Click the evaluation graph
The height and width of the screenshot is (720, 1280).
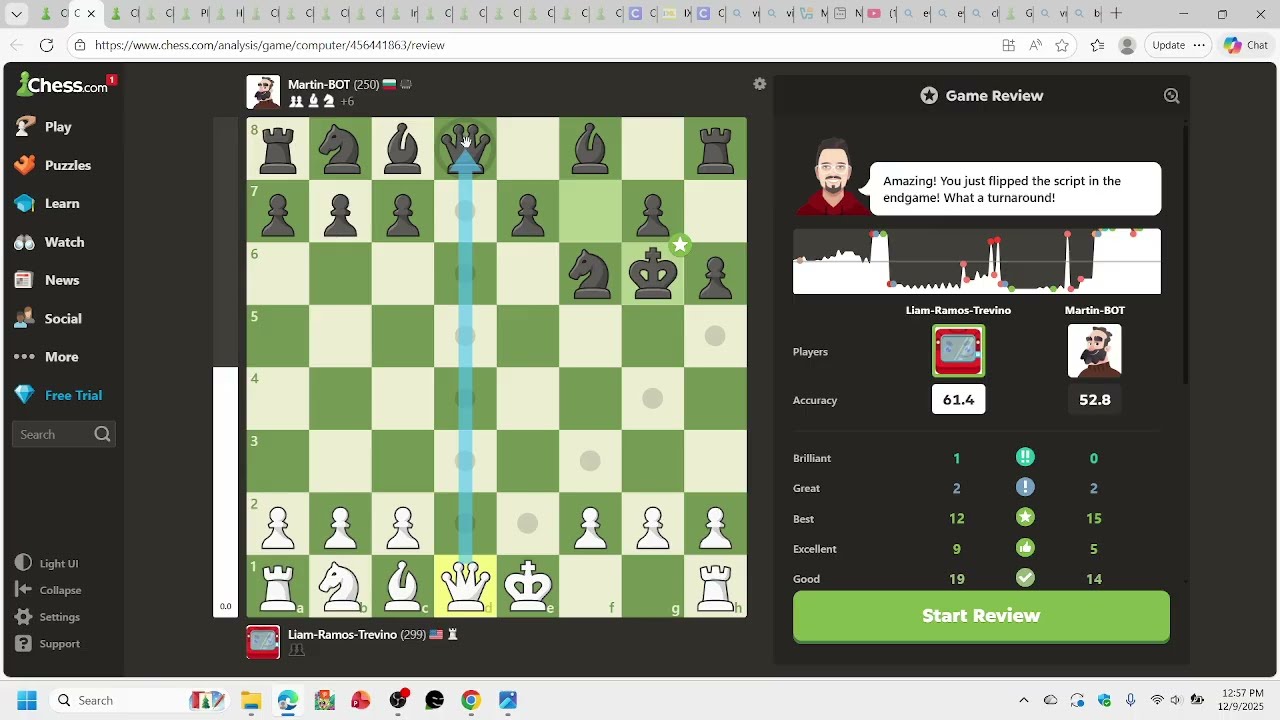pyautogui.click(x=977, y=261)
